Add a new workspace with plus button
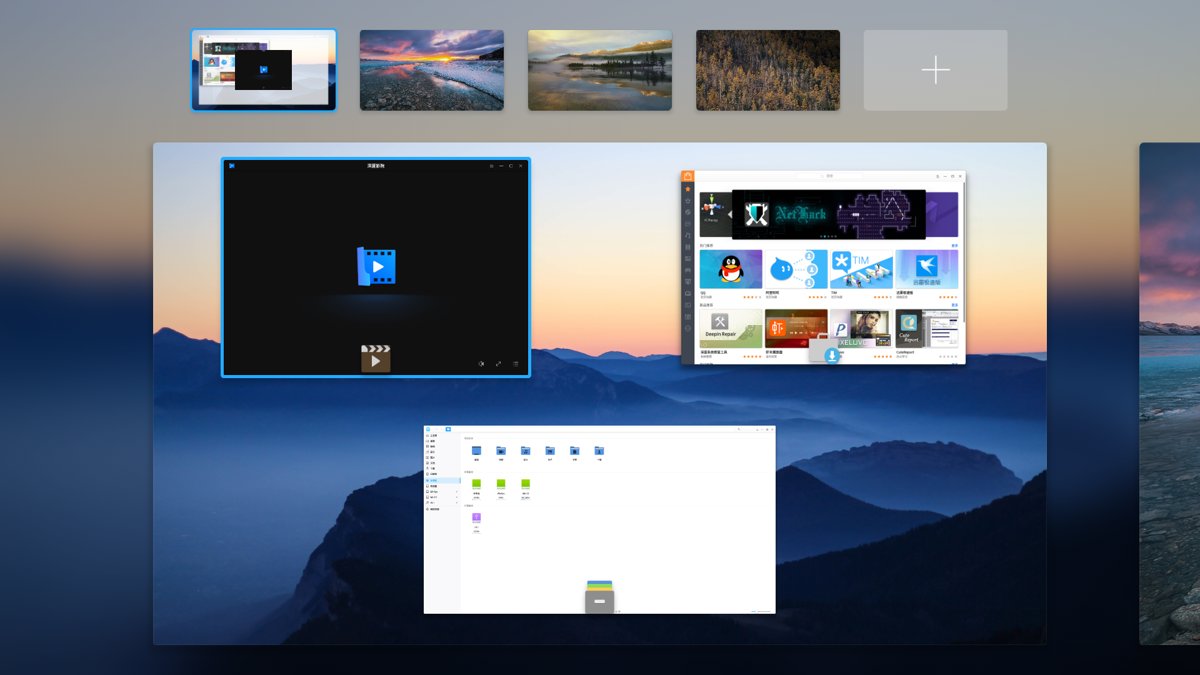Image resolution: width=1200 pixels, height=675 pixels. 935,70
